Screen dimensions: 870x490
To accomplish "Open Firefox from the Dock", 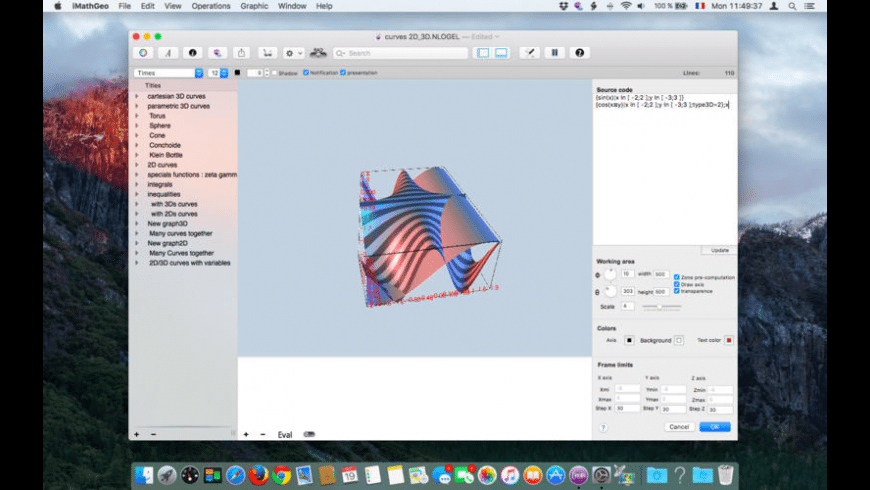I will (258, 475).
